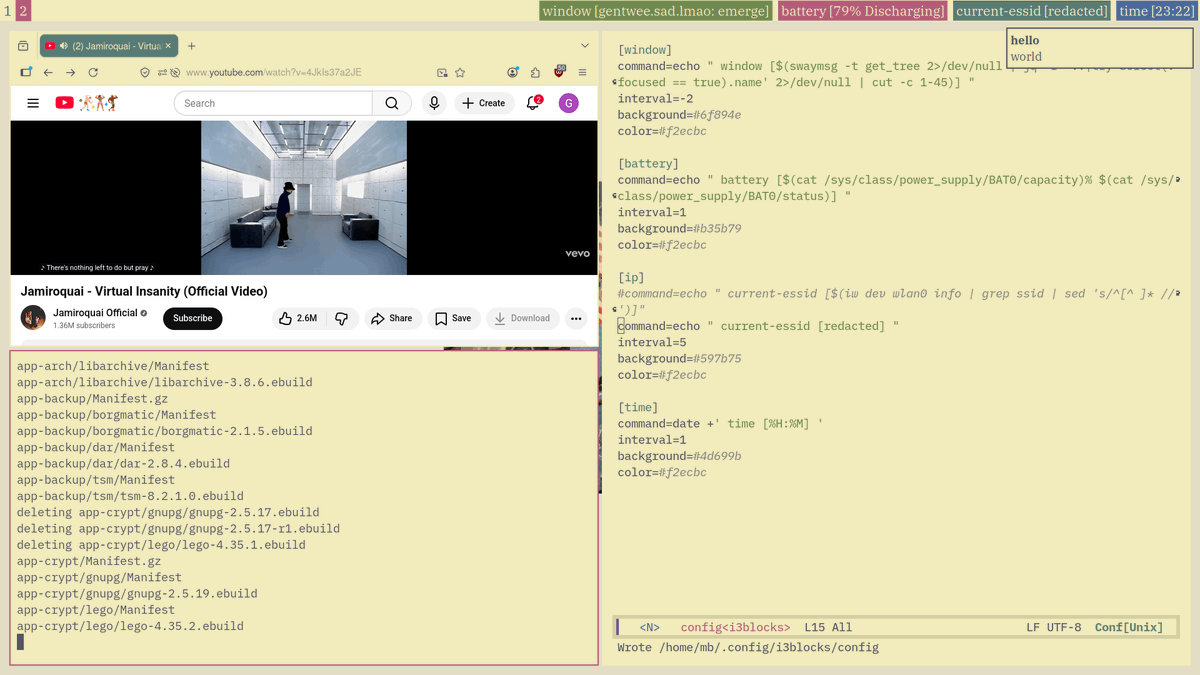Go to YouTube home via the logo
The height and width of the screenshot is (675, 1200).
coord(62,102)
